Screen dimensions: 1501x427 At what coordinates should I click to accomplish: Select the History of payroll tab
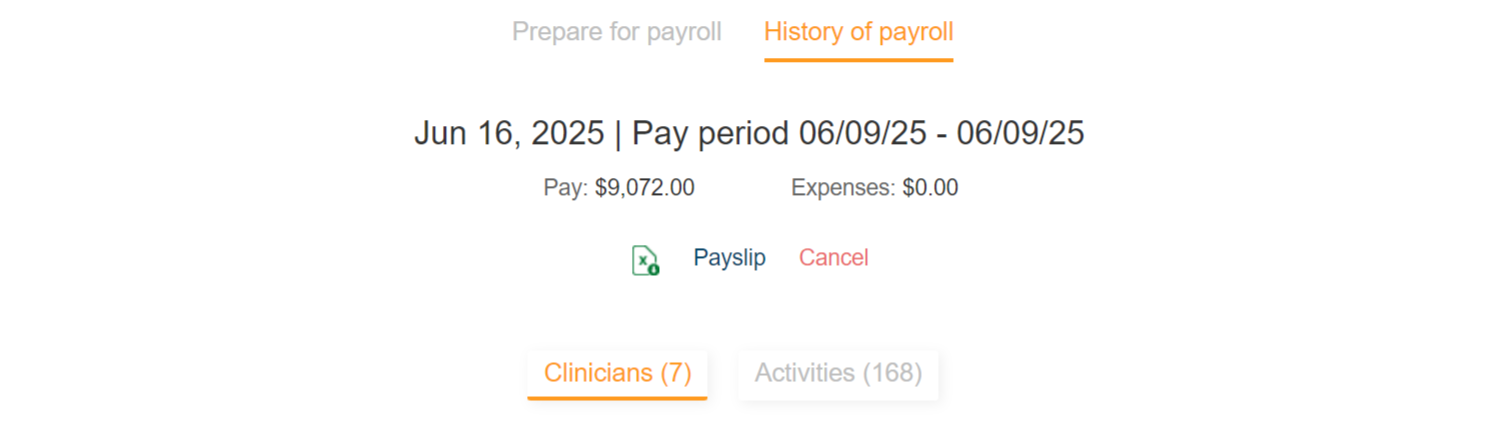pos(858,32)
